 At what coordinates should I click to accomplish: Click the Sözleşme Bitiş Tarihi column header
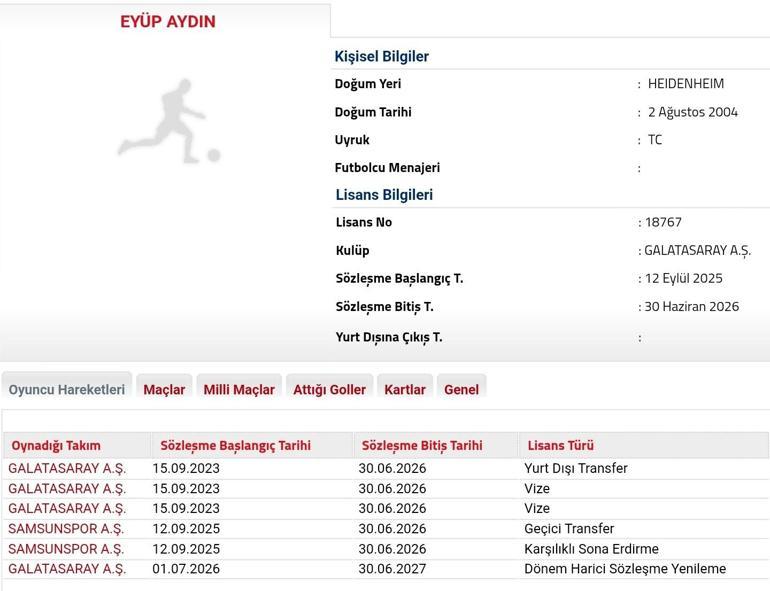(422, 446)
